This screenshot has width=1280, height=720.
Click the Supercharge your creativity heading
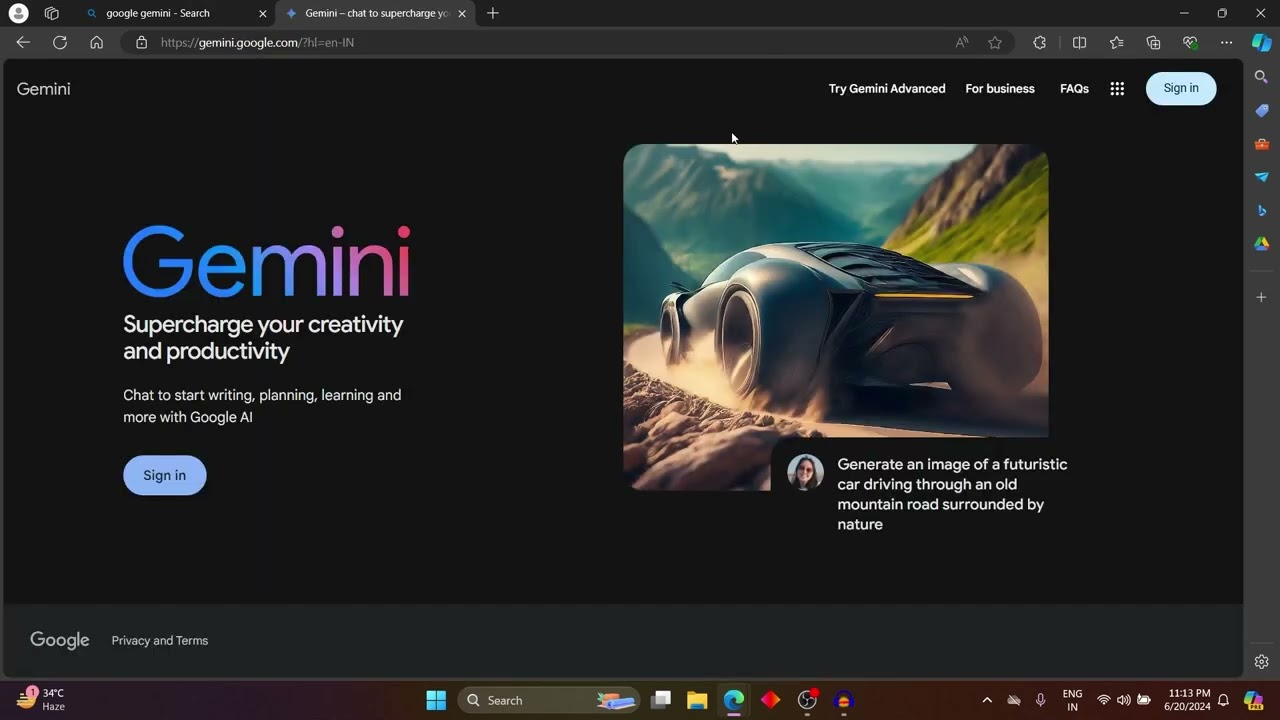click(263, 337)
